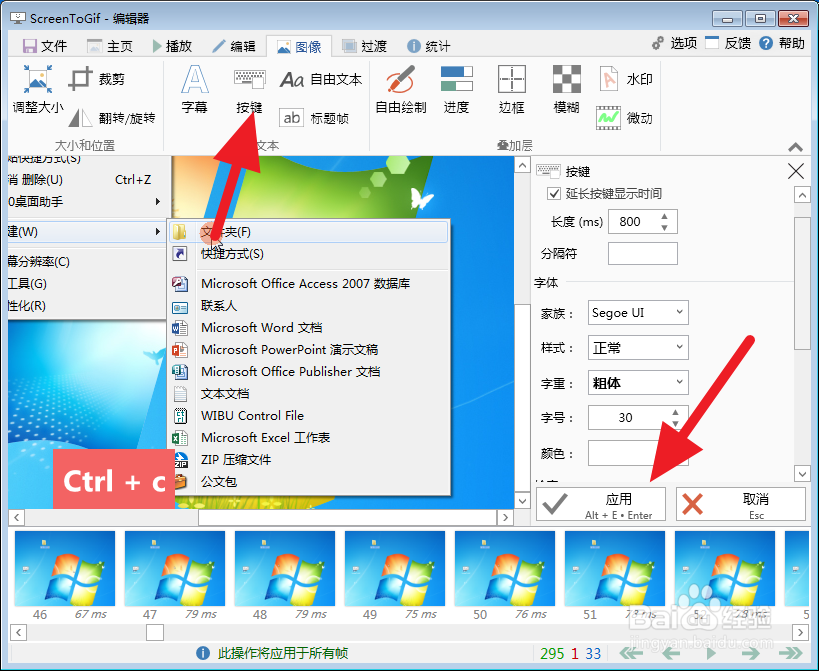Select the 自由绘制 free drawing tool
Screen dimensions: 819x671
(401, 89)
